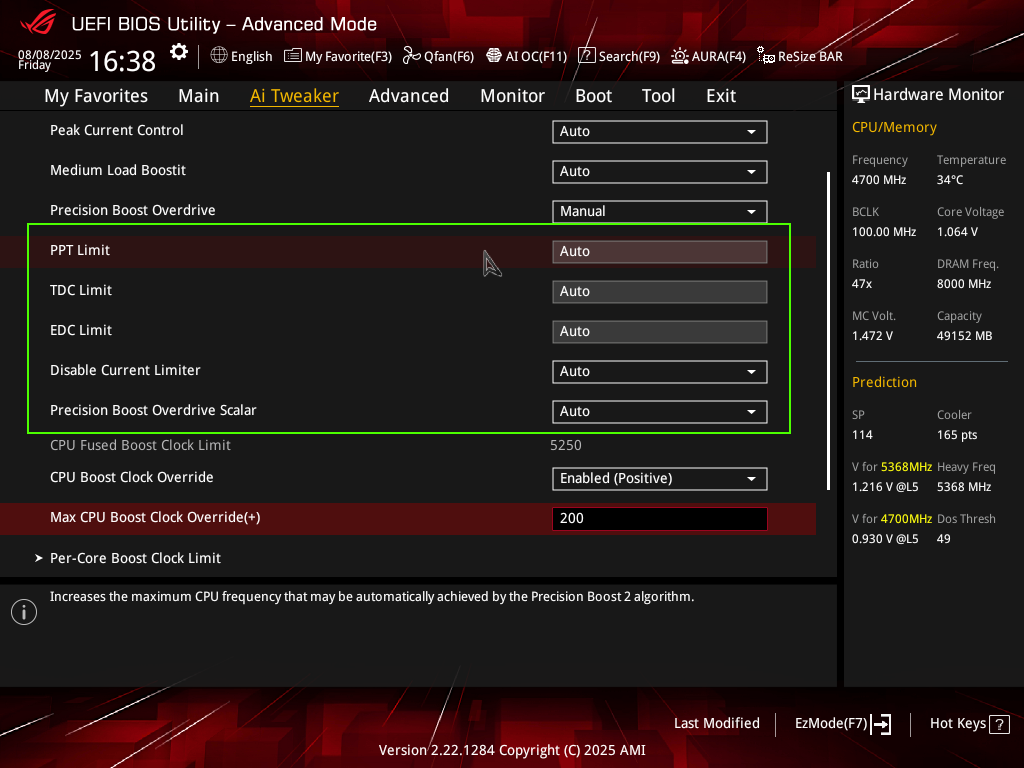The width and height of the screenshot is (1024, 768).
Task: Switch to Monitor tab
Action: tap(513, 96)
